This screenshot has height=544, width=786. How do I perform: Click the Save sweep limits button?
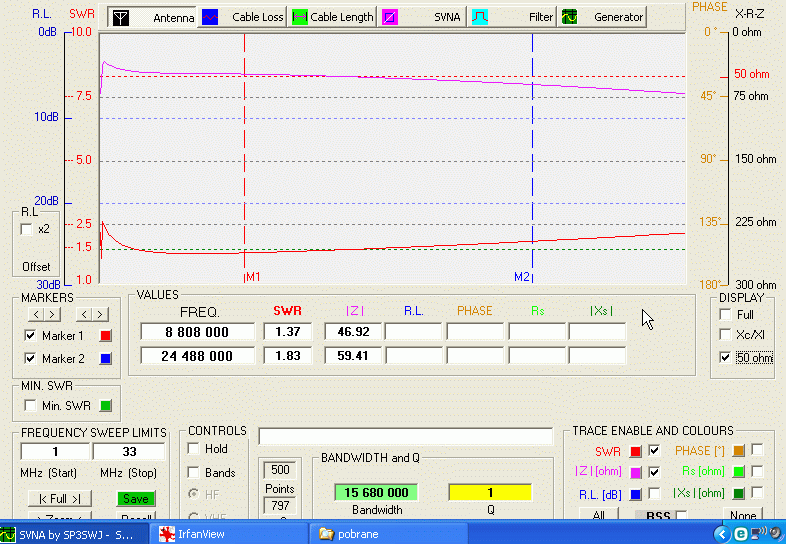[x=135, y=498]
